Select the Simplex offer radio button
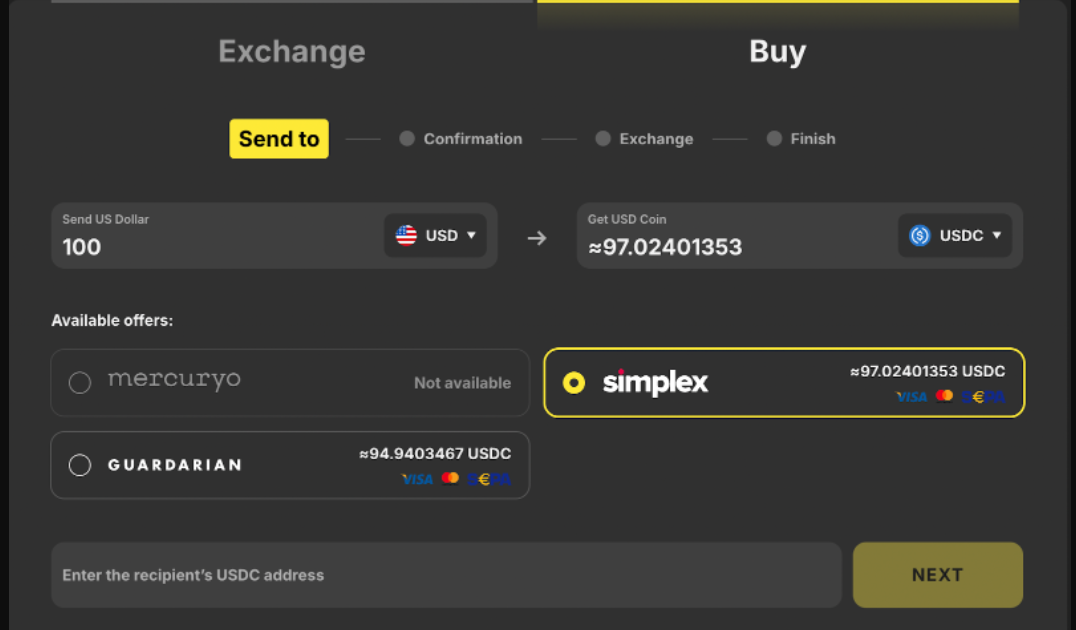Viewport: 1076px width, 630px height. (x=574, y=382)
